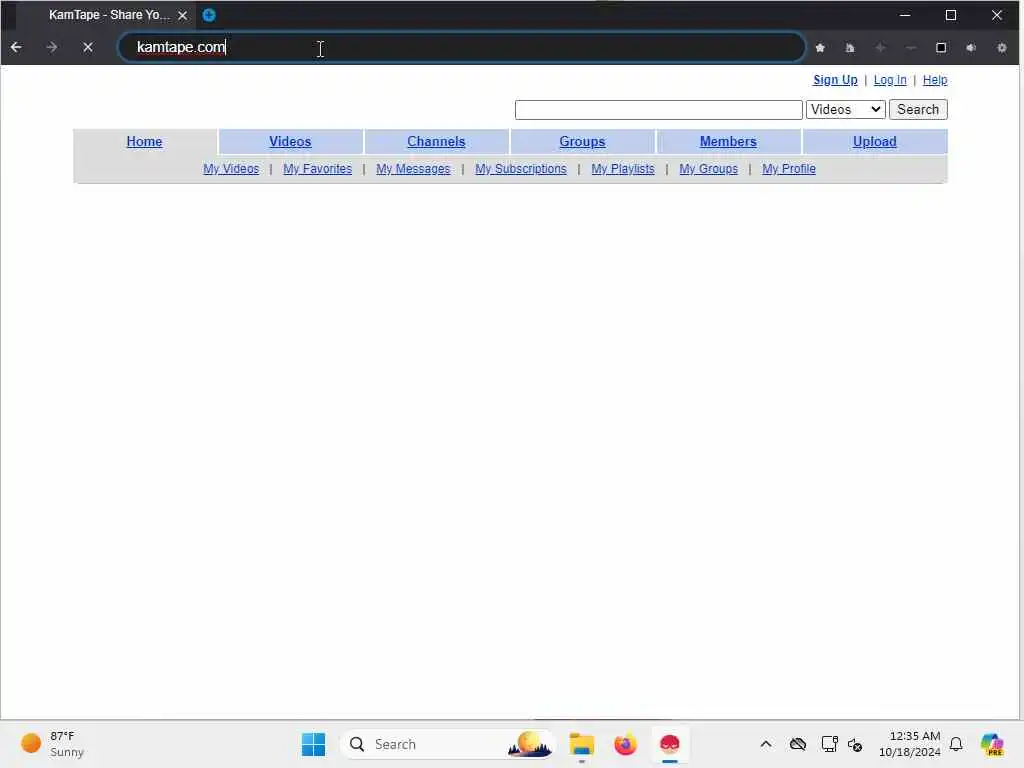
Task: Open the display network tray icon
Action: pos(829,744)
